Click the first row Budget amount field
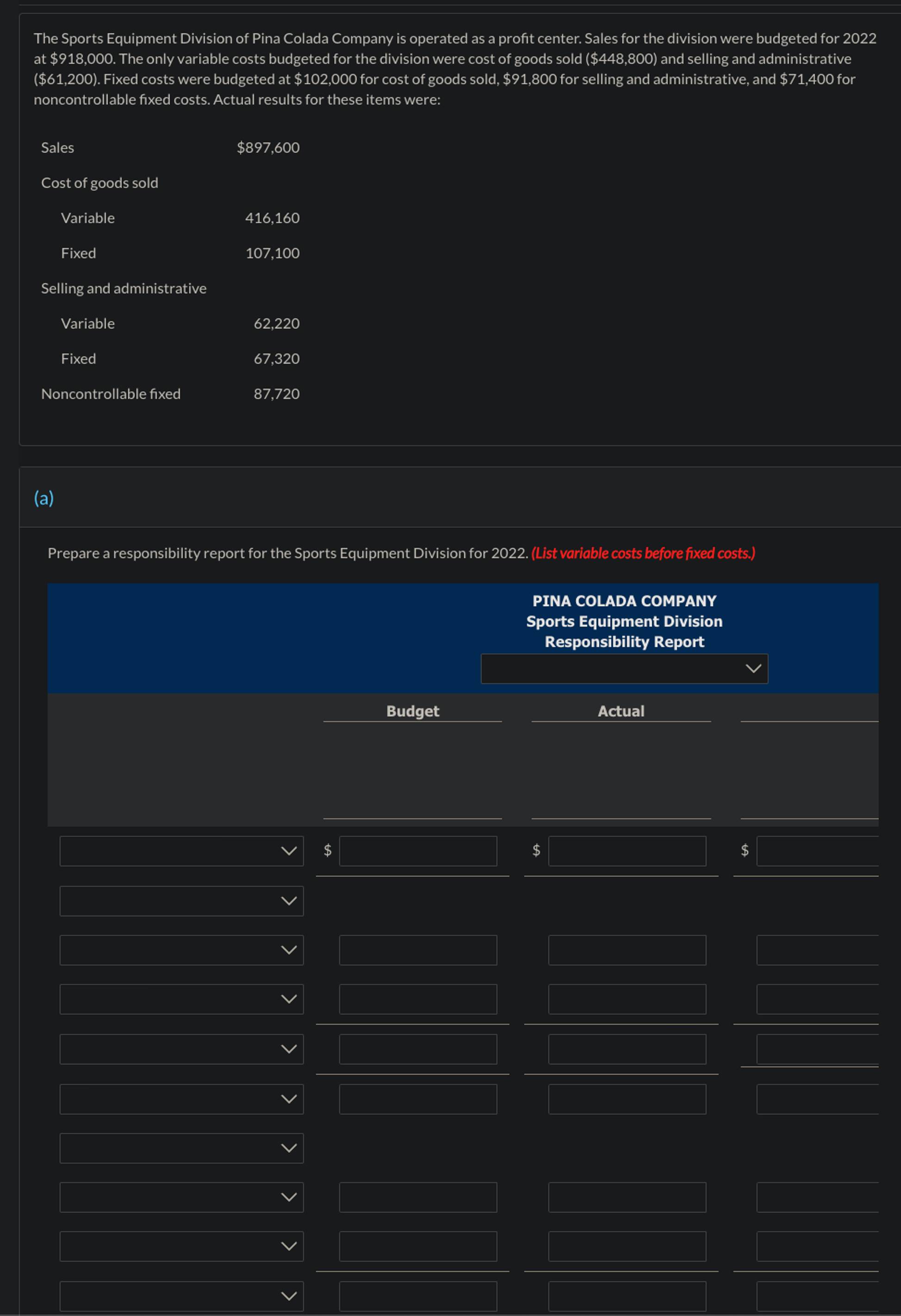901x1316 pixels. click(x=418, y=850)
